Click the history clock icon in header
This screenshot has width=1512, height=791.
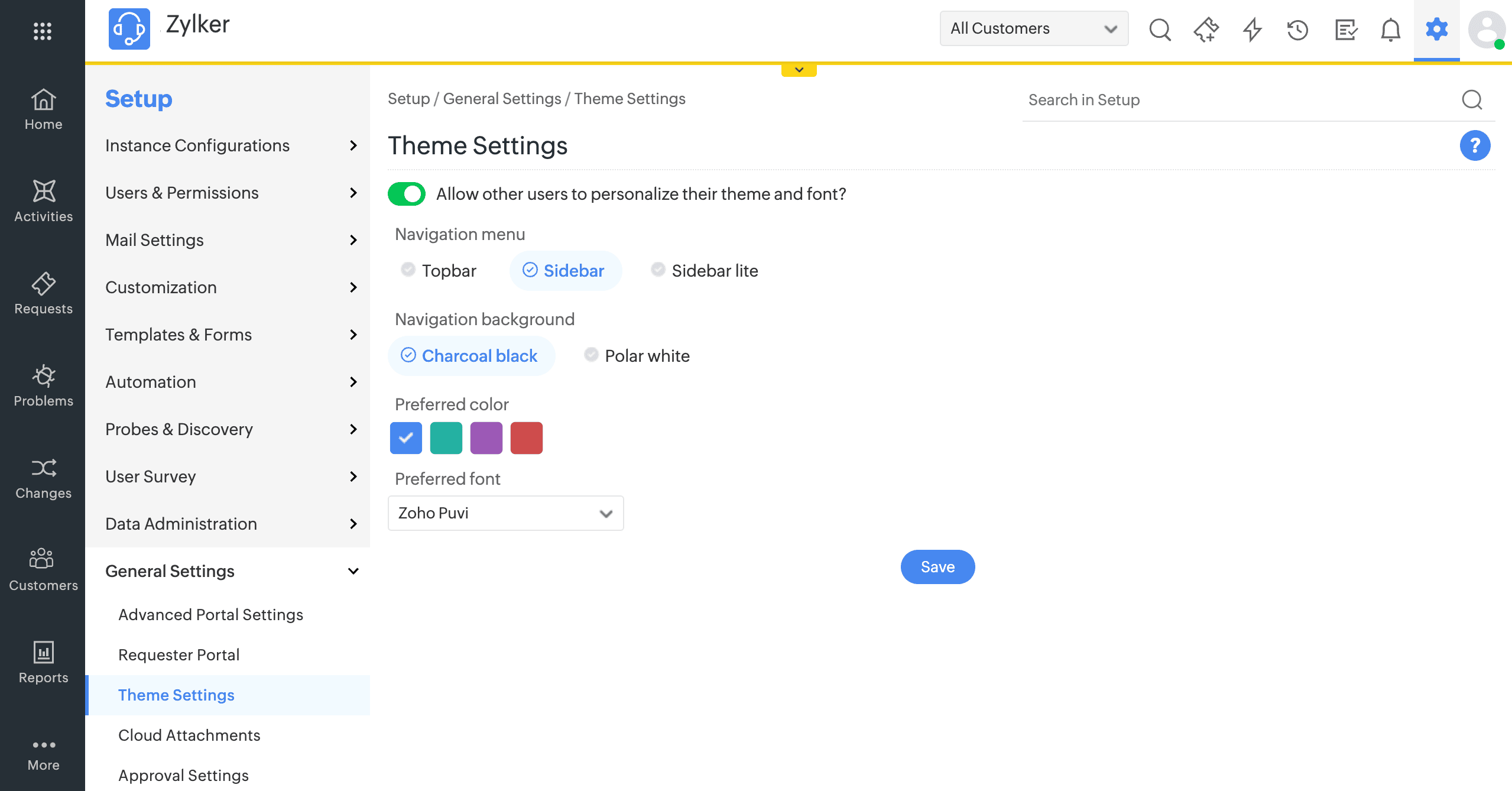click(x=1297, y=30)
